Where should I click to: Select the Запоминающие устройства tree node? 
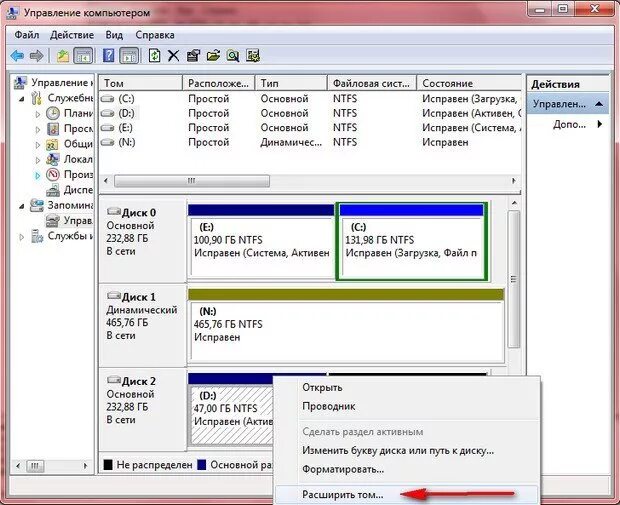(x=62, y=205)
